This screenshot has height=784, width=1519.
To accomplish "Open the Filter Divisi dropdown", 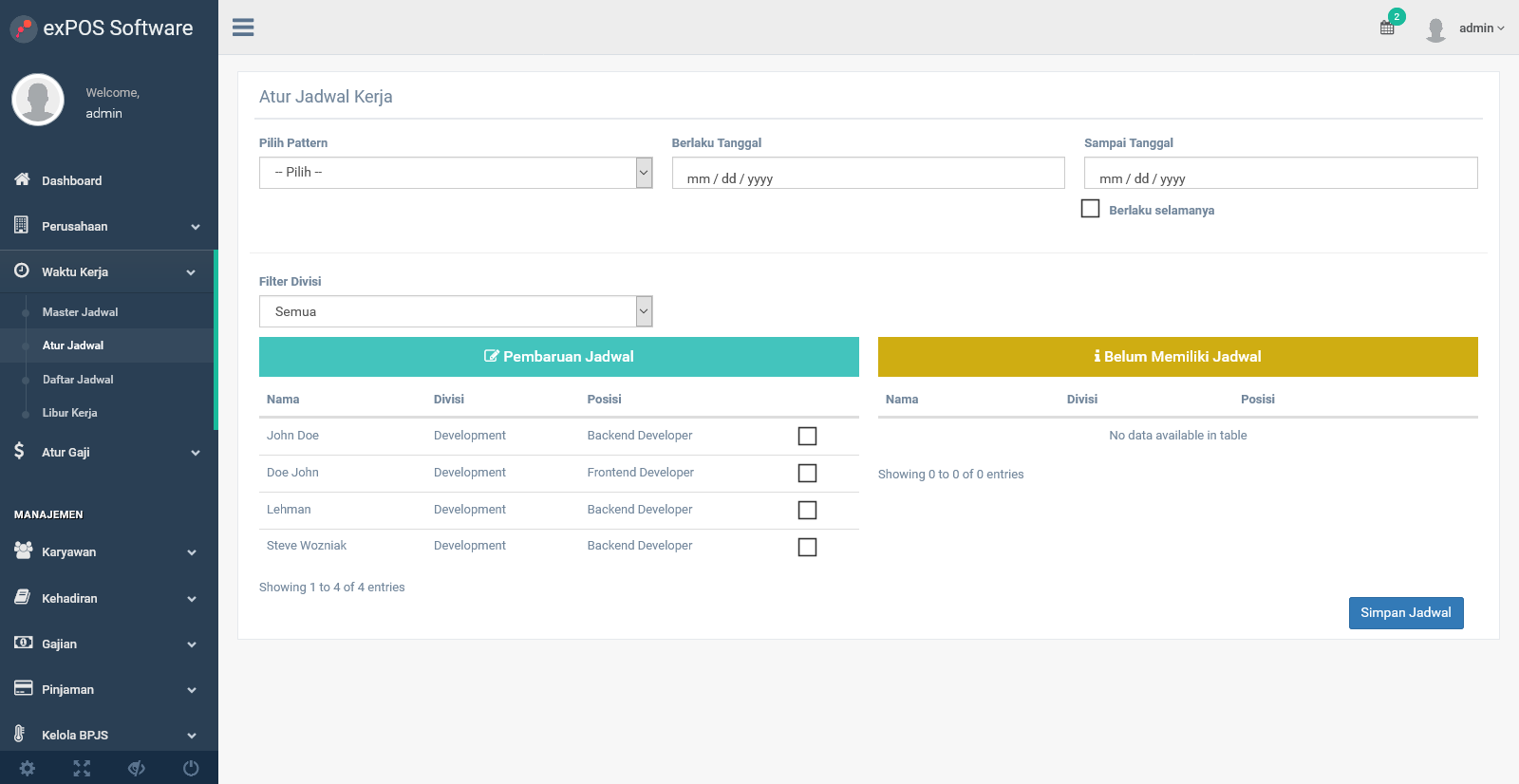I will pyautogui.click(x=456, y=311).
